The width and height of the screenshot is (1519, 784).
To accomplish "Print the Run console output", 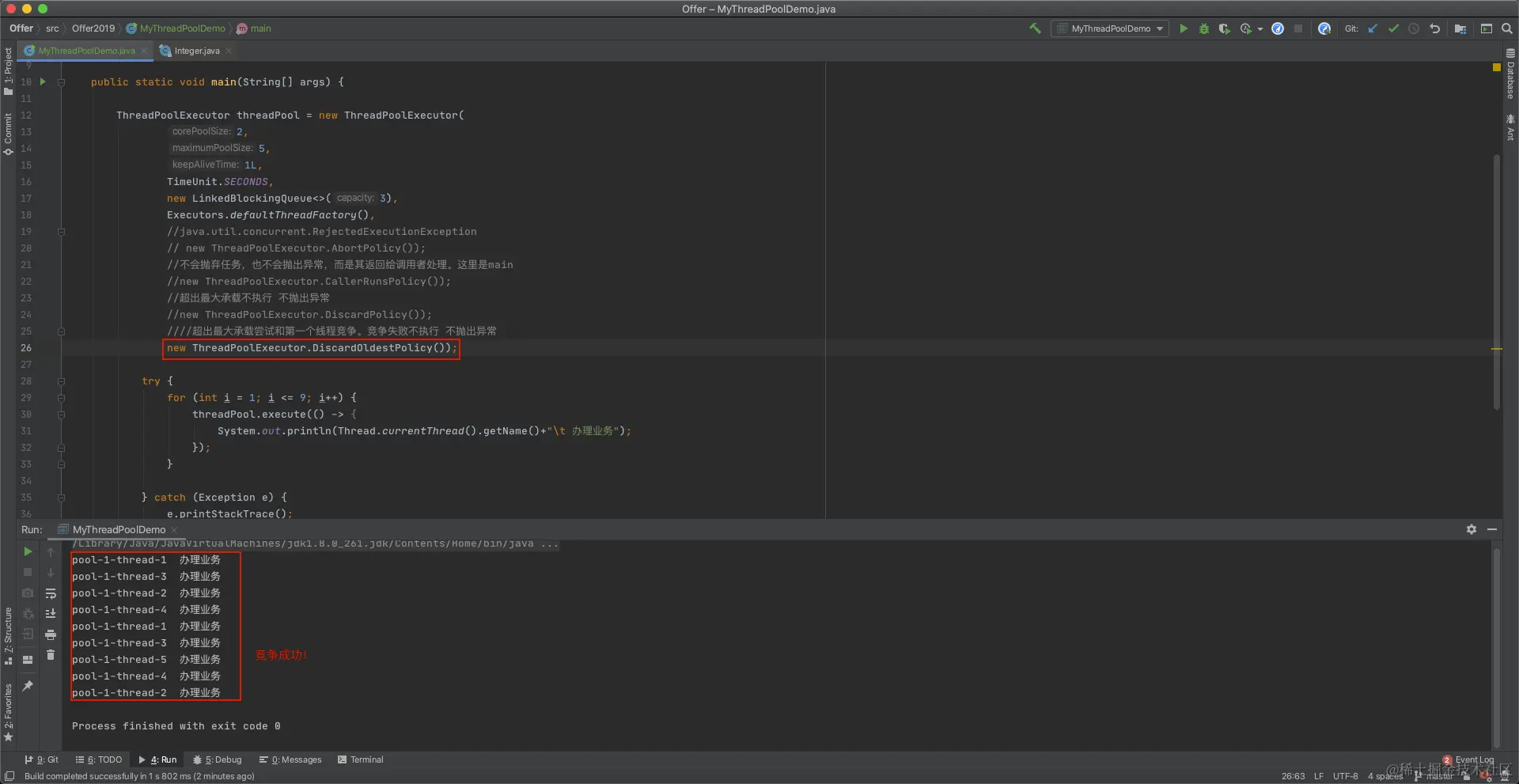I will (51, 634).
